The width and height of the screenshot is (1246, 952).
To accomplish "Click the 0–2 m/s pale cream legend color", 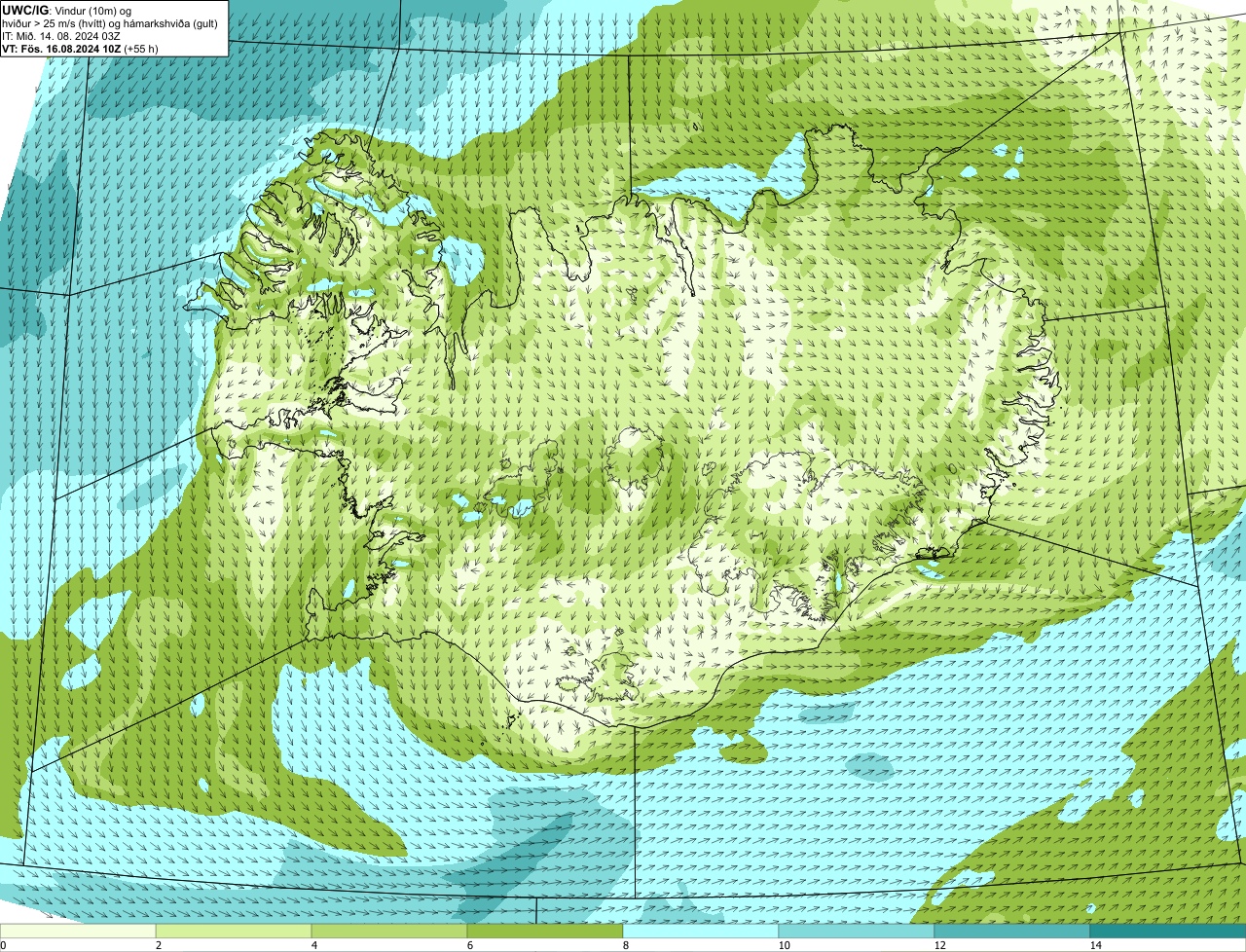I will pyautogui.click(x=78, y=931).
